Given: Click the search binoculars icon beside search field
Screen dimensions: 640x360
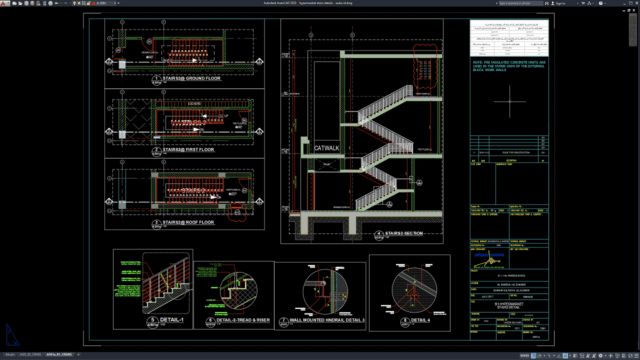Looking at the screenshot, I should (x=547, y=3).
